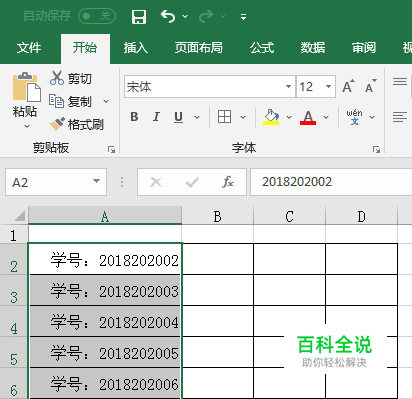
Task: Click the Select All corner triangle
Action: pyautogui.click(x=19, y=216)
